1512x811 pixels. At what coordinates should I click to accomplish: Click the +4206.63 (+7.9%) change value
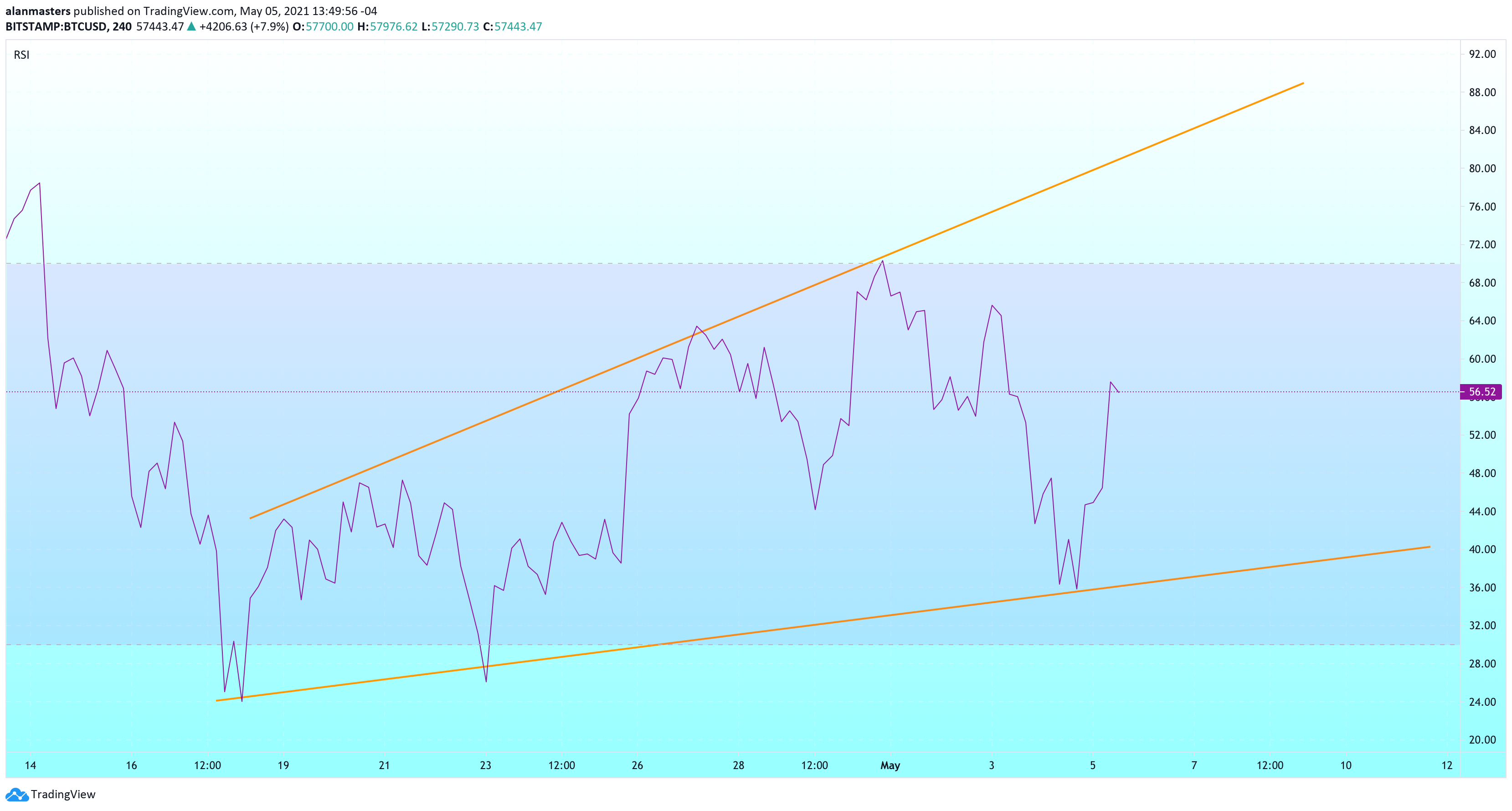[x=244, y=26]
